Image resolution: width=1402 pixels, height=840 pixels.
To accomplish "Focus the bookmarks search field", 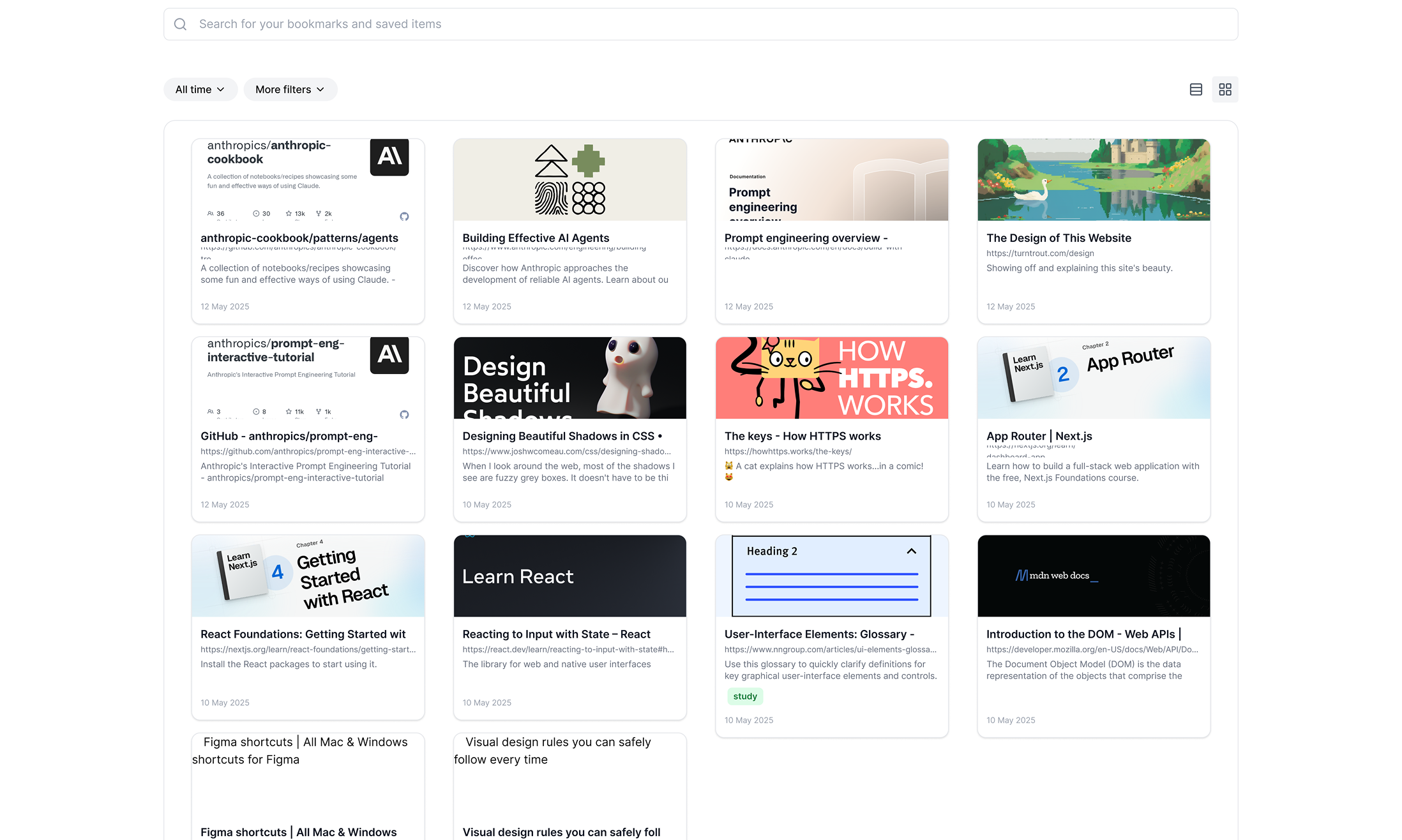I will tap(701, 24).
